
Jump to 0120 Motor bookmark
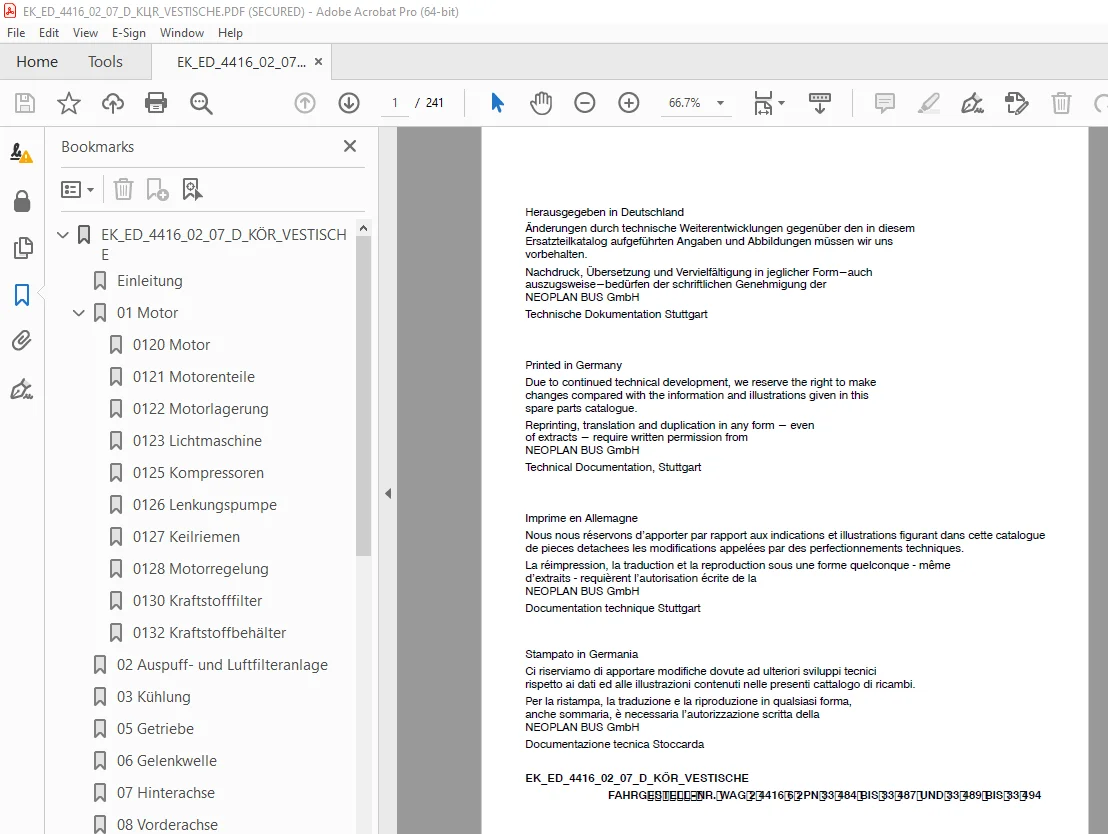(x=172, y=344)
